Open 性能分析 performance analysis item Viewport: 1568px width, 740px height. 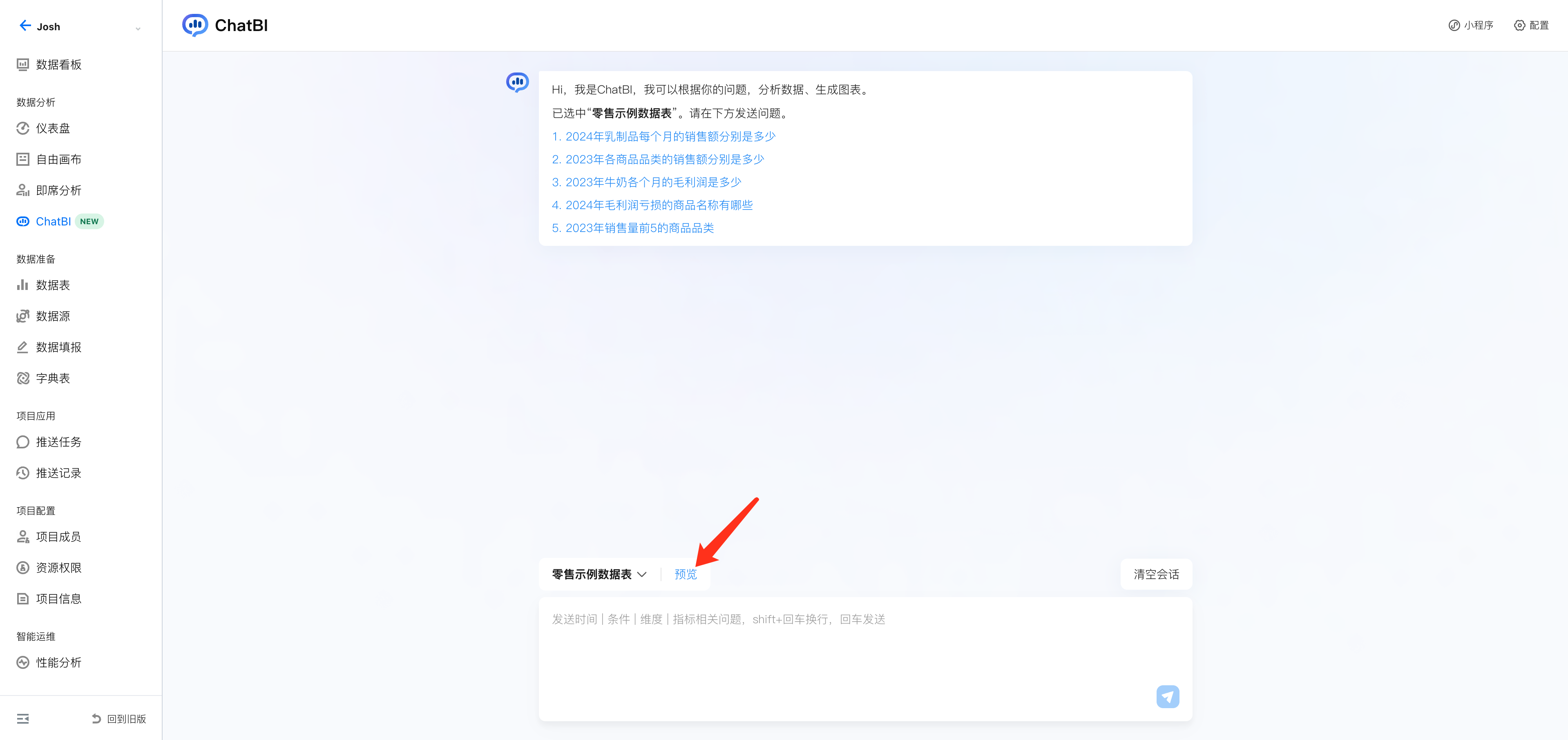tap(58, 662)
